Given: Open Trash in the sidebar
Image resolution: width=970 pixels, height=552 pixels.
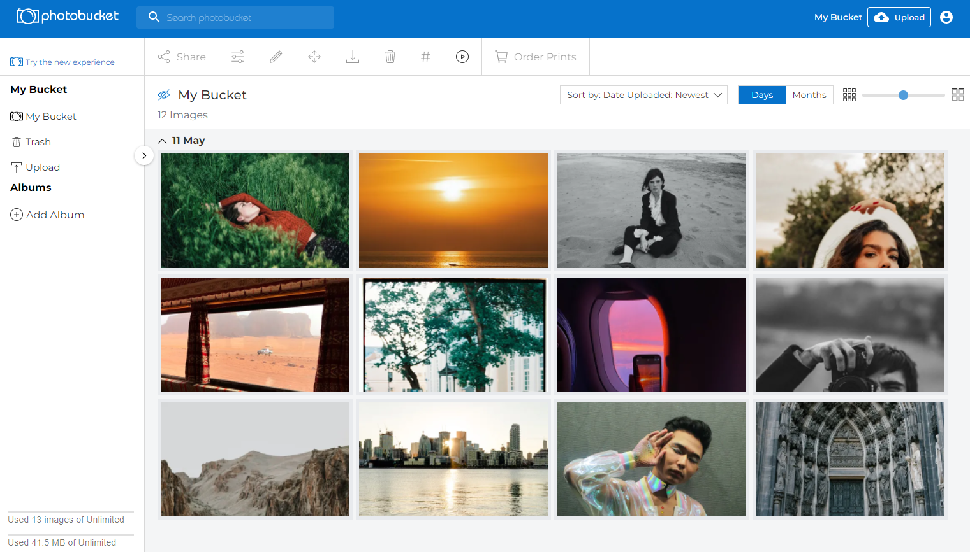Looking at the screenshot, I should tap(31, 142).
